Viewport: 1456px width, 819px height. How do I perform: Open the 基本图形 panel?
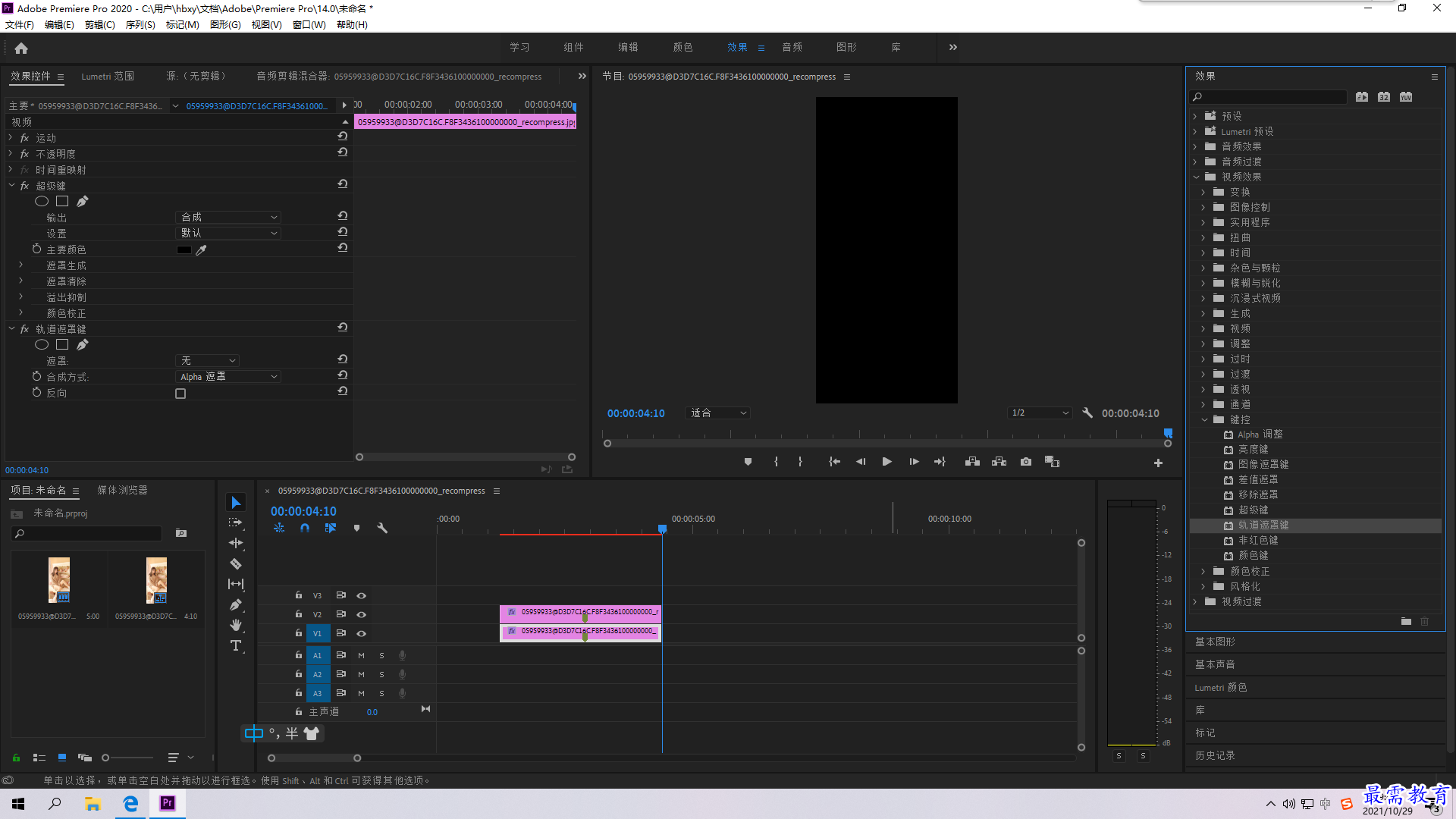pyautogui.click(x=1215, y=642)
